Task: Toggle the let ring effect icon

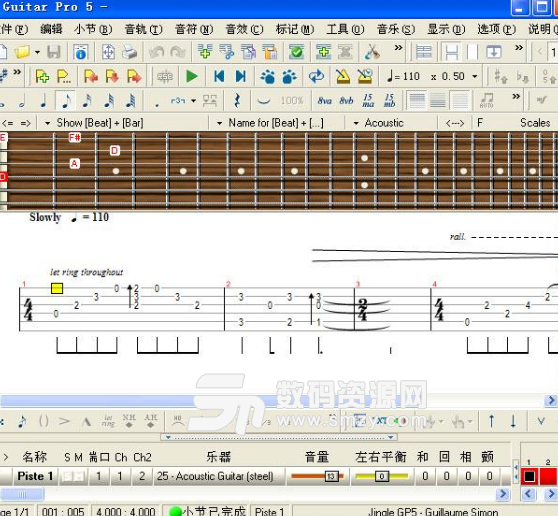Action: click(108, 421)
